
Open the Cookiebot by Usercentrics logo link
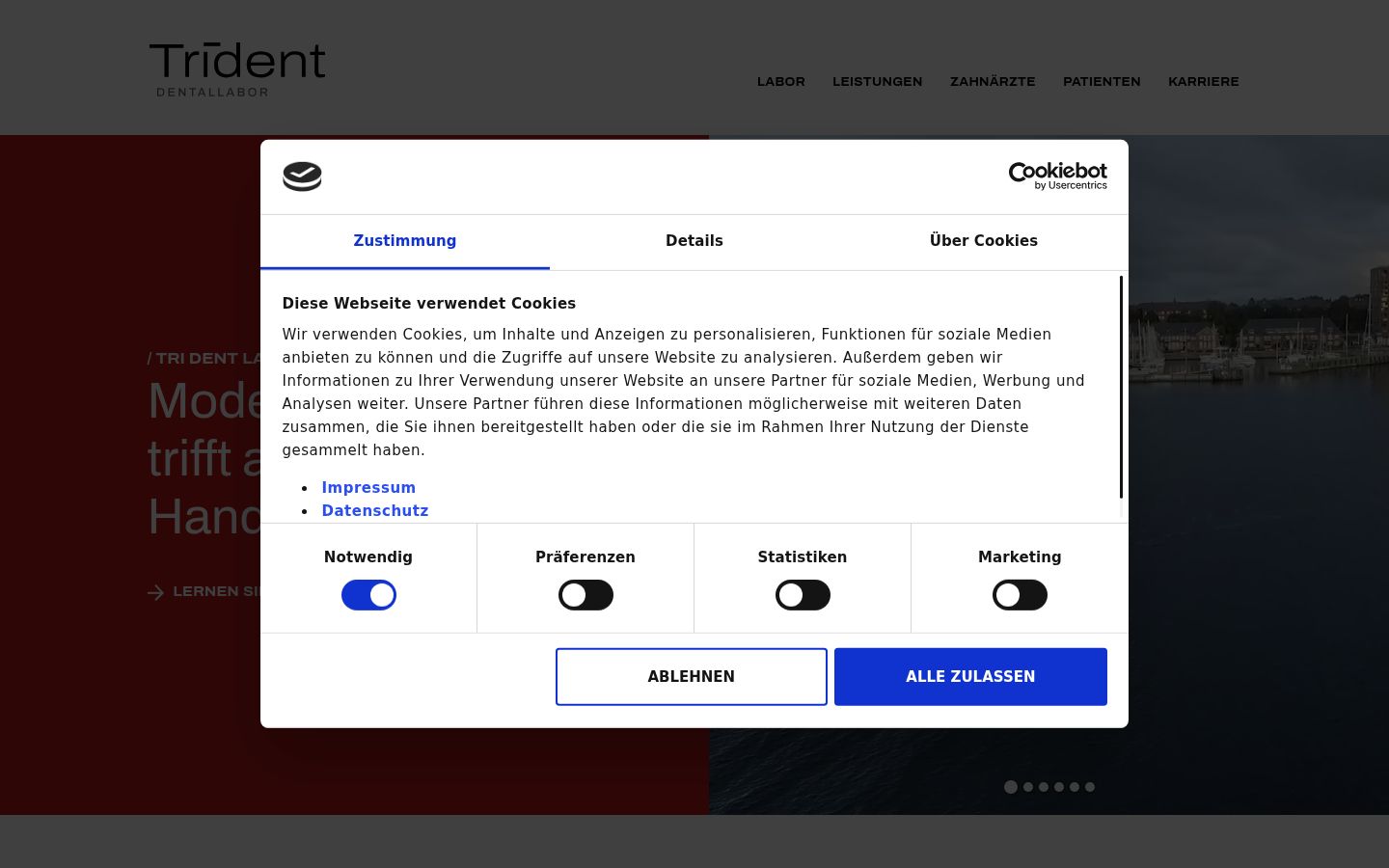pos(1057,176)
